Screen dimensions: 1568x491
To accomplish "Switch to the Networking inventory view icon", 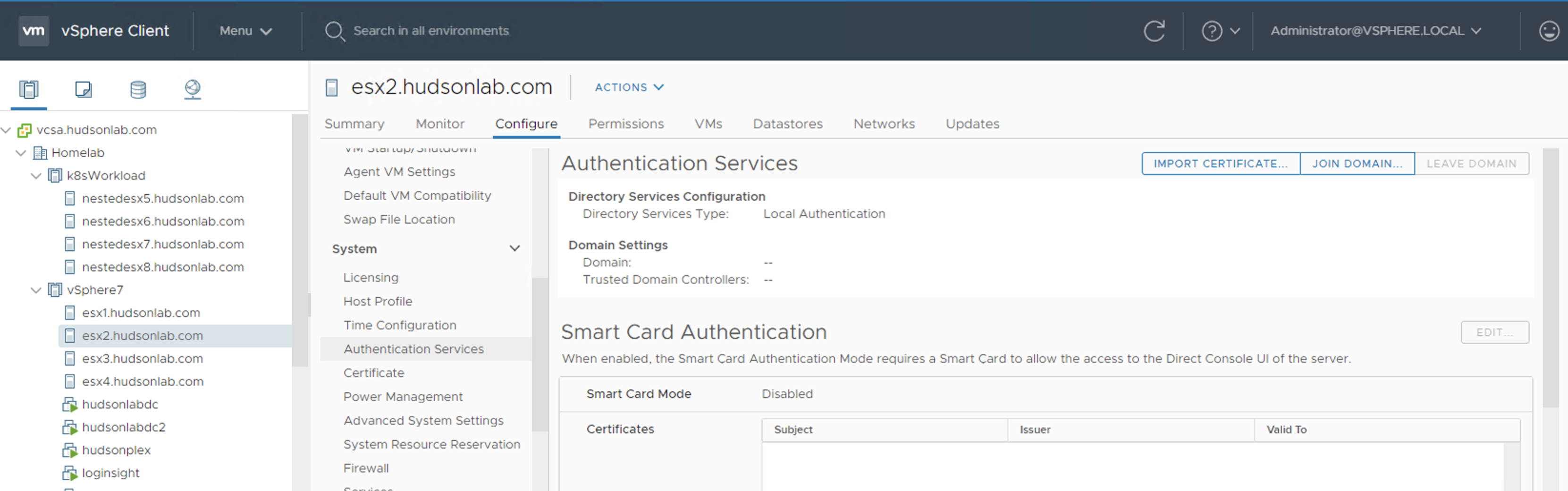I will pos(193,90).
